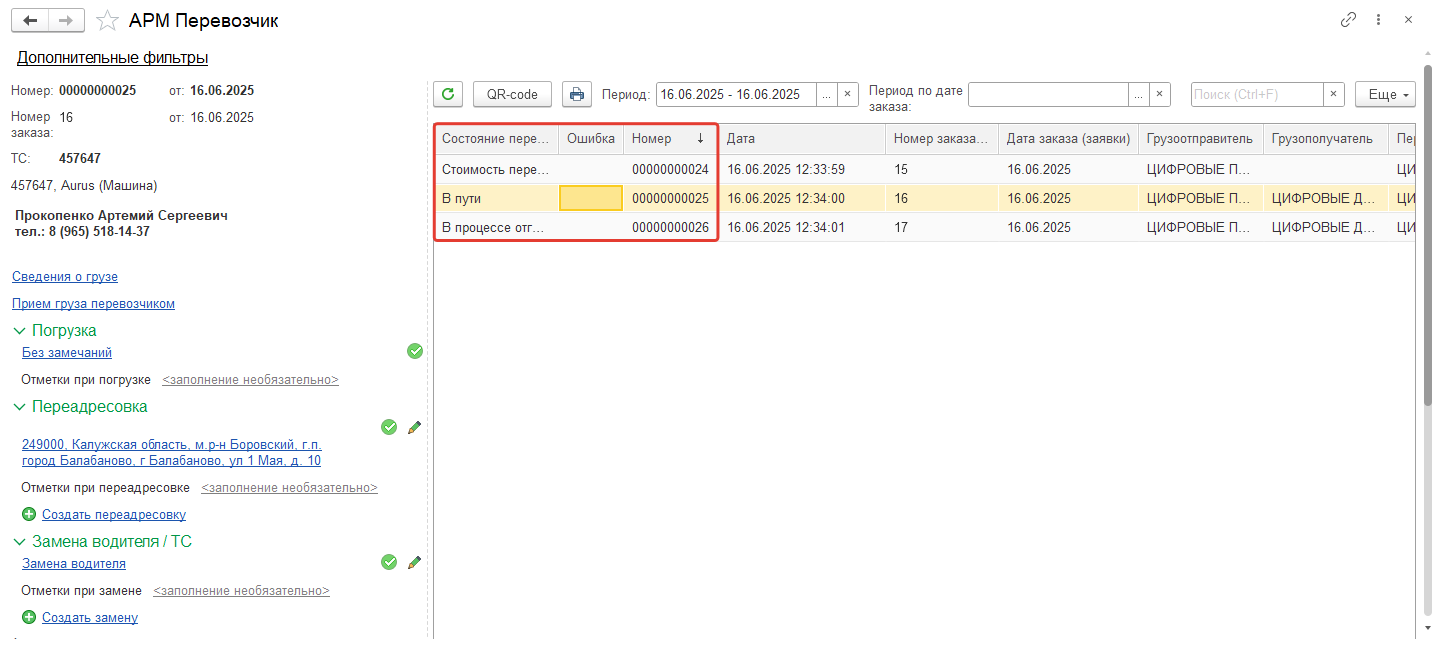Sort by the Ошибка column header
Screen dimensions: 1434x649
591,139
